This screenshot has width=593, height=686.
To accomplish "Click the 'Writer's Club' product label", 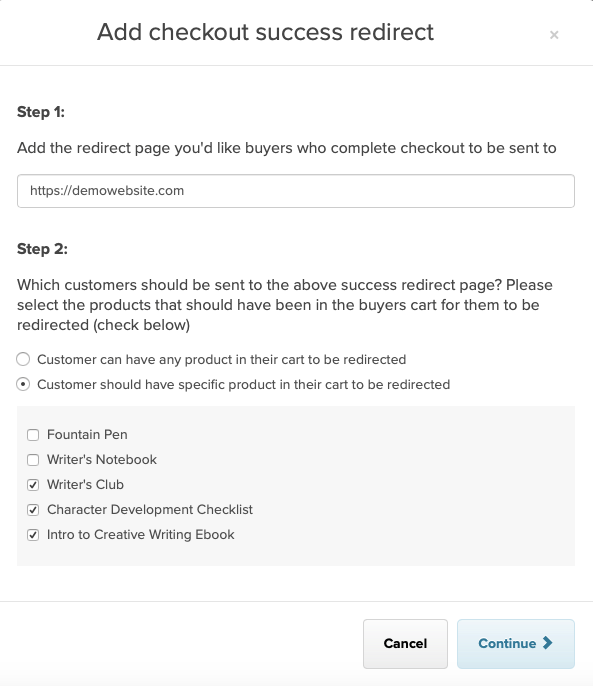I will [85, 484].
